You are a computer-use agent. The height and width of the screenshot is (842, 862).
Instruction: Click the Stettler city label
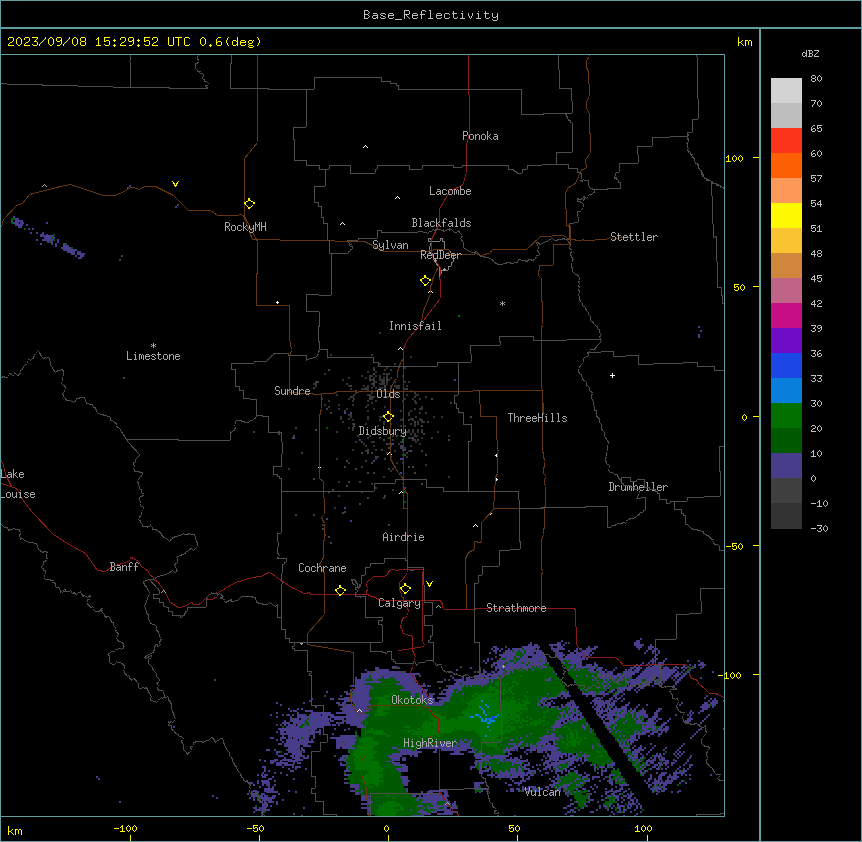pos(634,237)
